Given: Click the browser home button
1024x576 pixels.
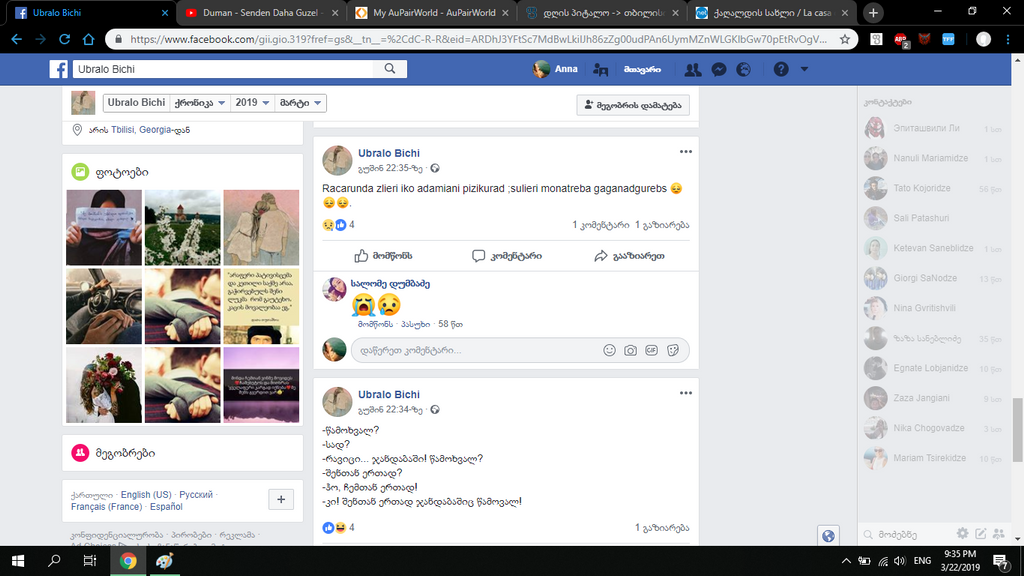Looking at the screenshot, I should pos(89,39).
